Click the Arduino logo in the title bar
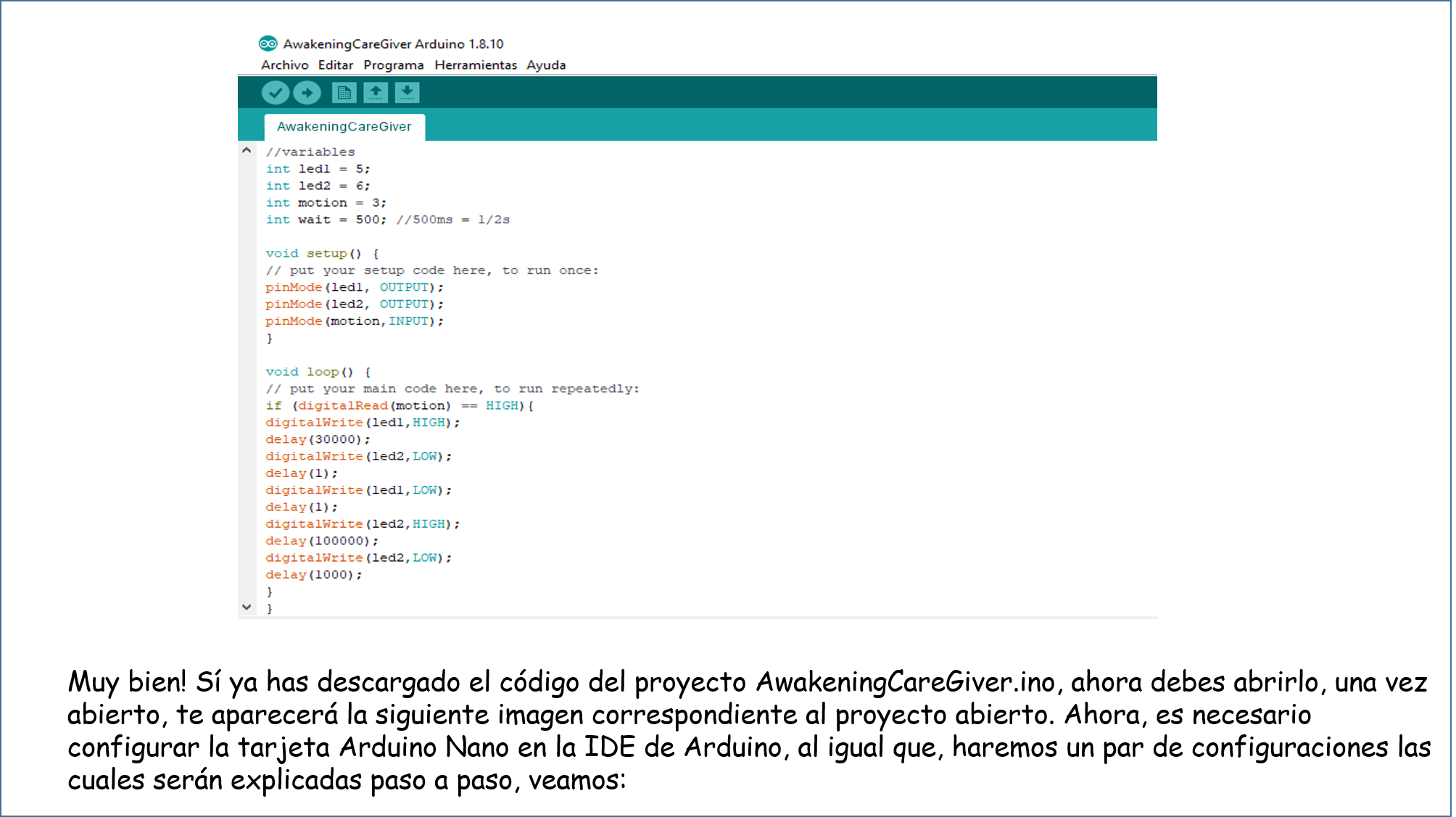Screen dimensions: 1456x817 point(268,43)
